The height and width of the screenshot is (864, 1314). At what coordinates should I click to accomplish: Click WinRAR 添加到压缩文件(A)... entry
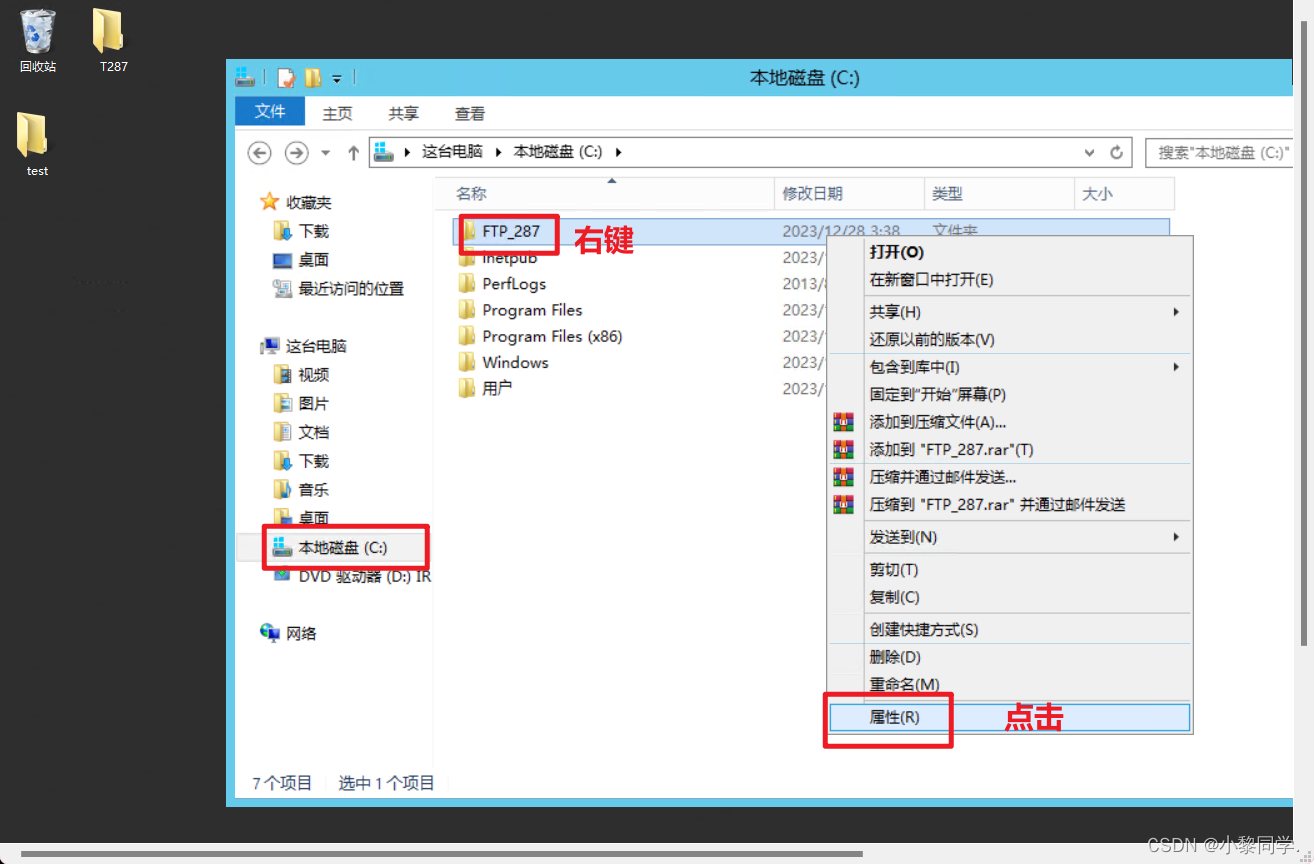[x=1010, y=422]
